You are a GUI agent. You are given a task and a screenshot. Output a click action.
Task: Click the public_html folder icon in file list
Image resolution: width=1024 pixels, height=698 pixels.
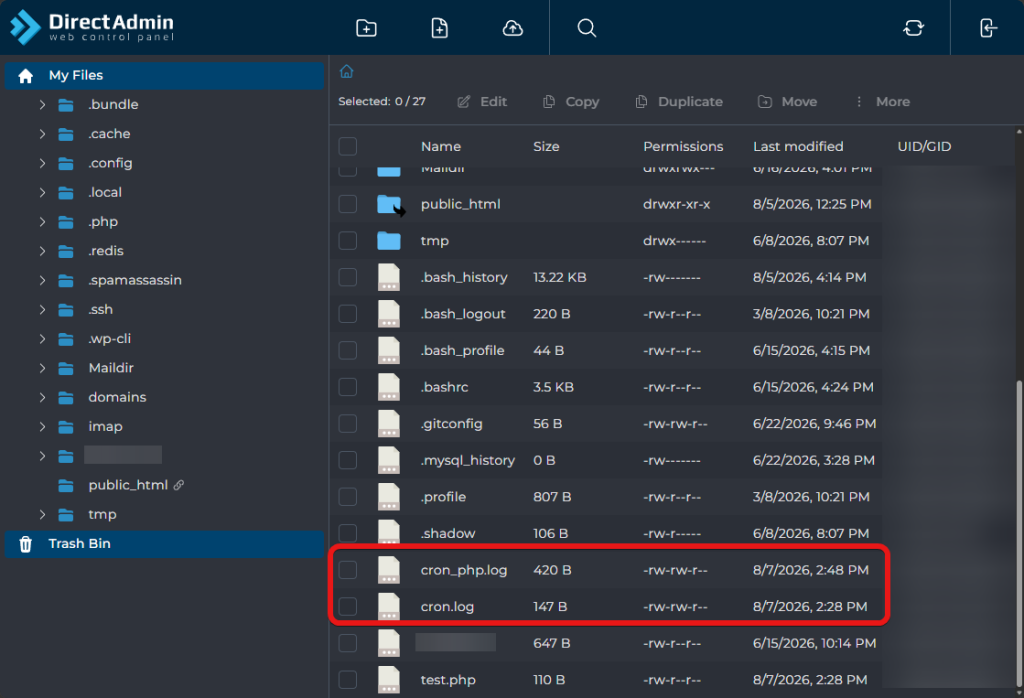coord(389,204)
